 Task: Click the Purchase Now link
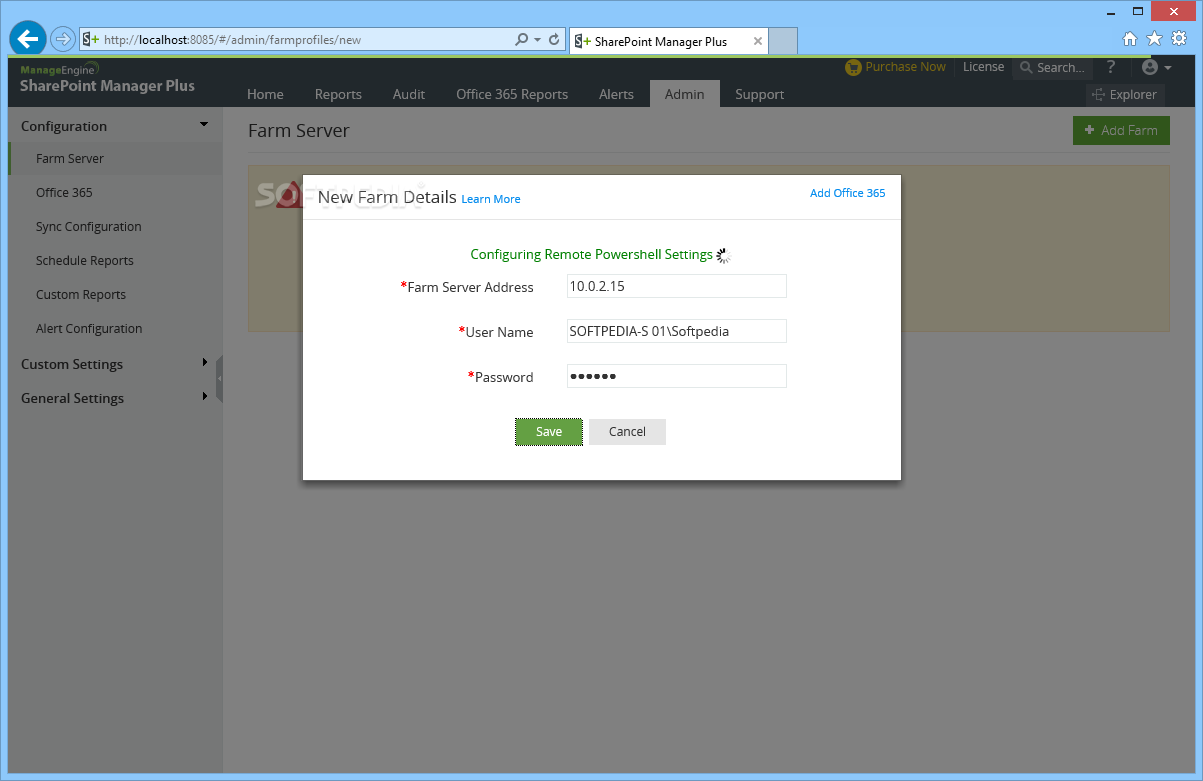point(905,67)
